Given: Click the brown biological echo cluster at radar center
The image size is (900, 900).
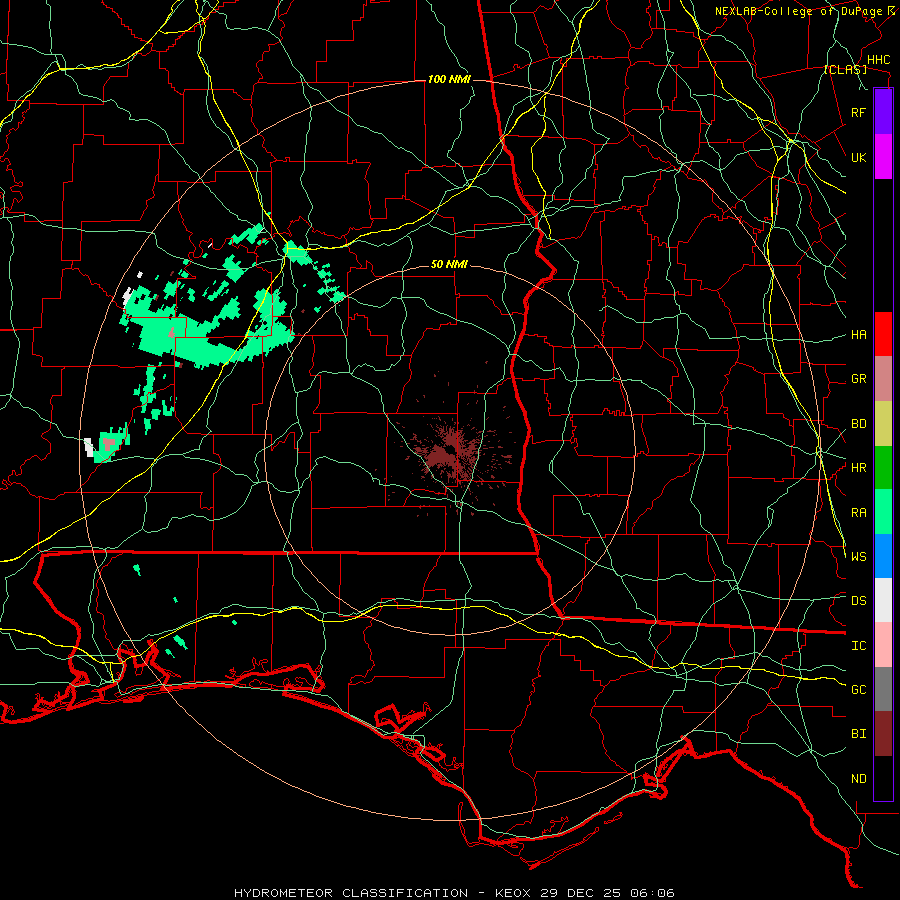Looking at the screenshot, I should pos(452,451).
